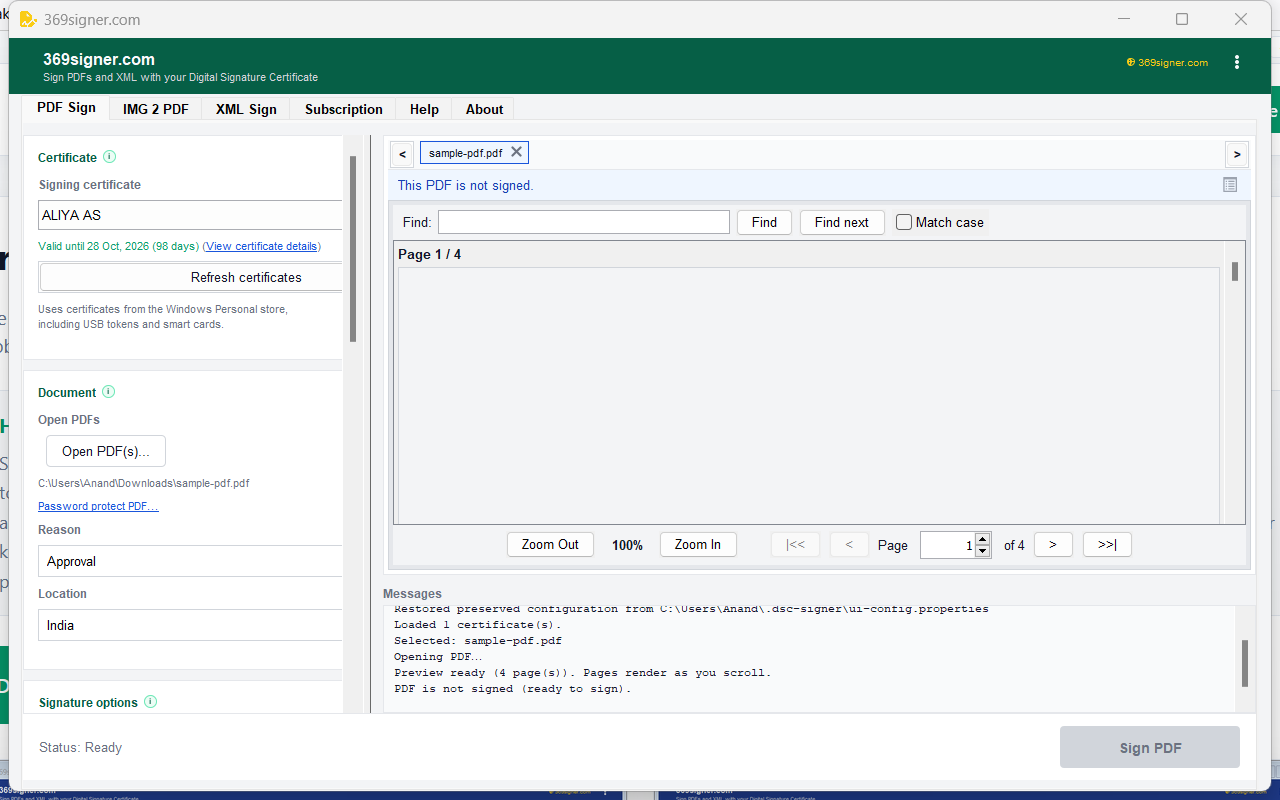Click the Password protect PDF link
Image resolution: width=1280 pixels, height=800 pixels.
tap(98, 506)
